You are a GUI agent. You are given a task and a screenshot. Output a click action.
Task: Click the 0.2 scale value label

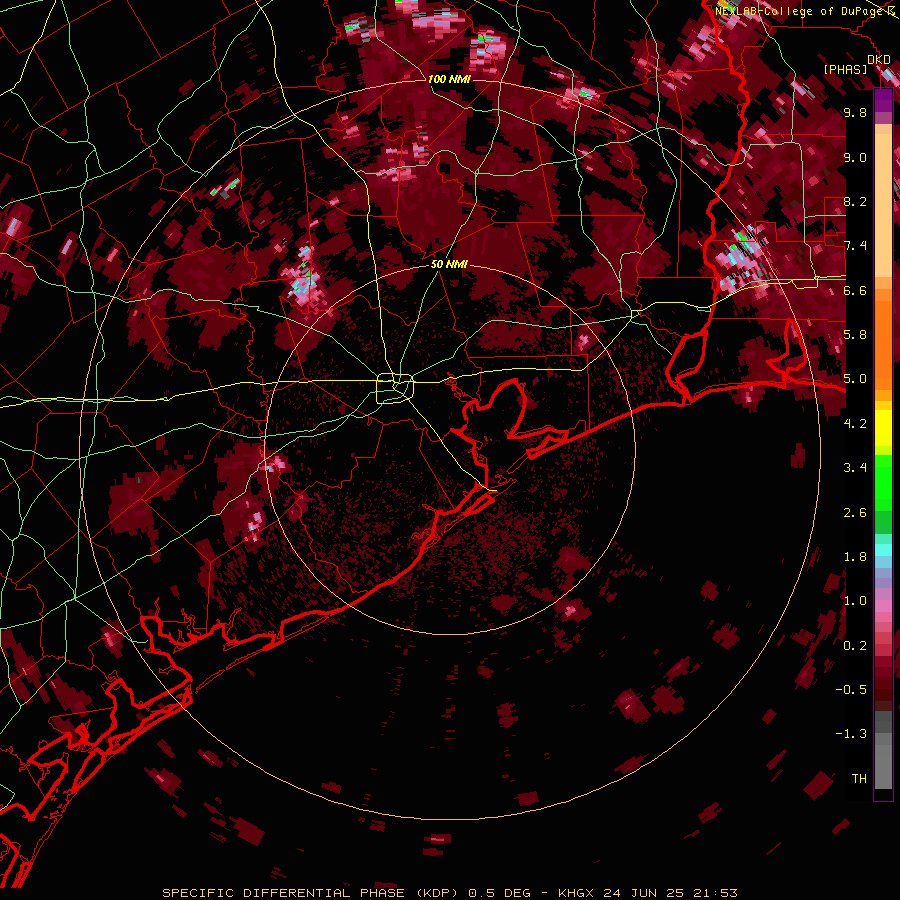point(855,646)
